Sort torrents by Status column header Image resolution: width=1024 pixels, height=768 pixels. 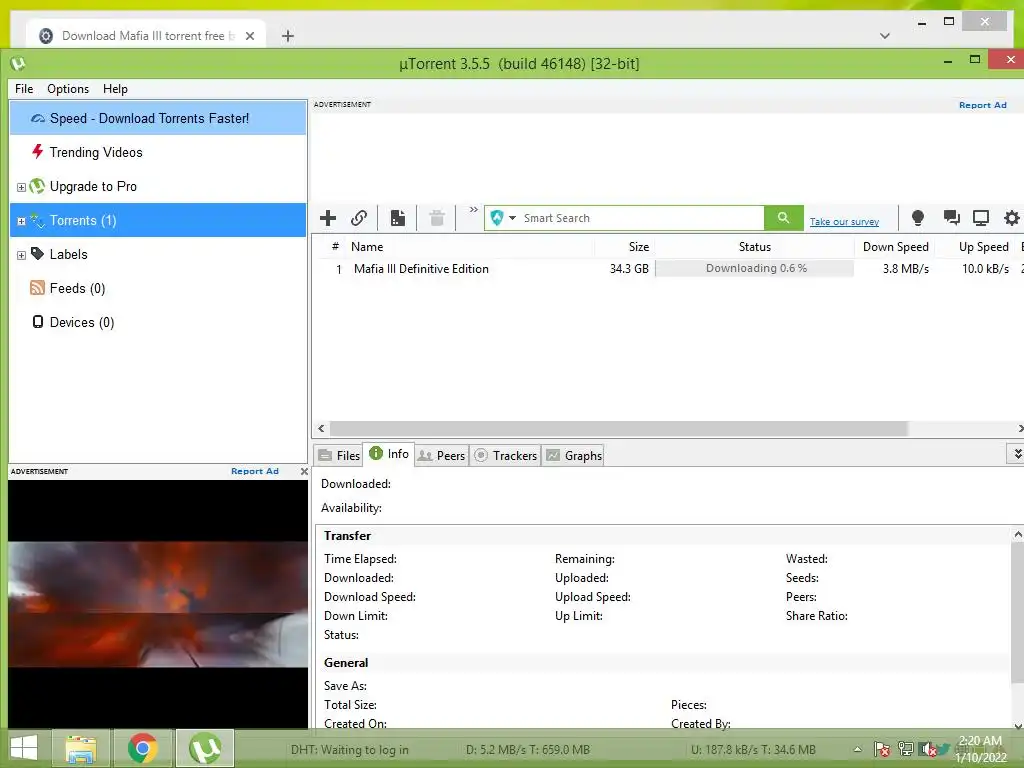click(754, 247)
